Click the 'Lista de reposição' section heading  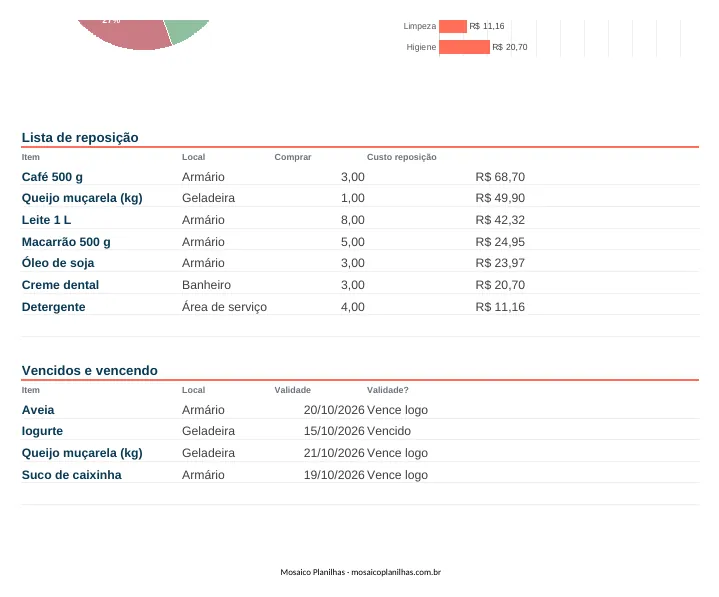pos(80,138)
